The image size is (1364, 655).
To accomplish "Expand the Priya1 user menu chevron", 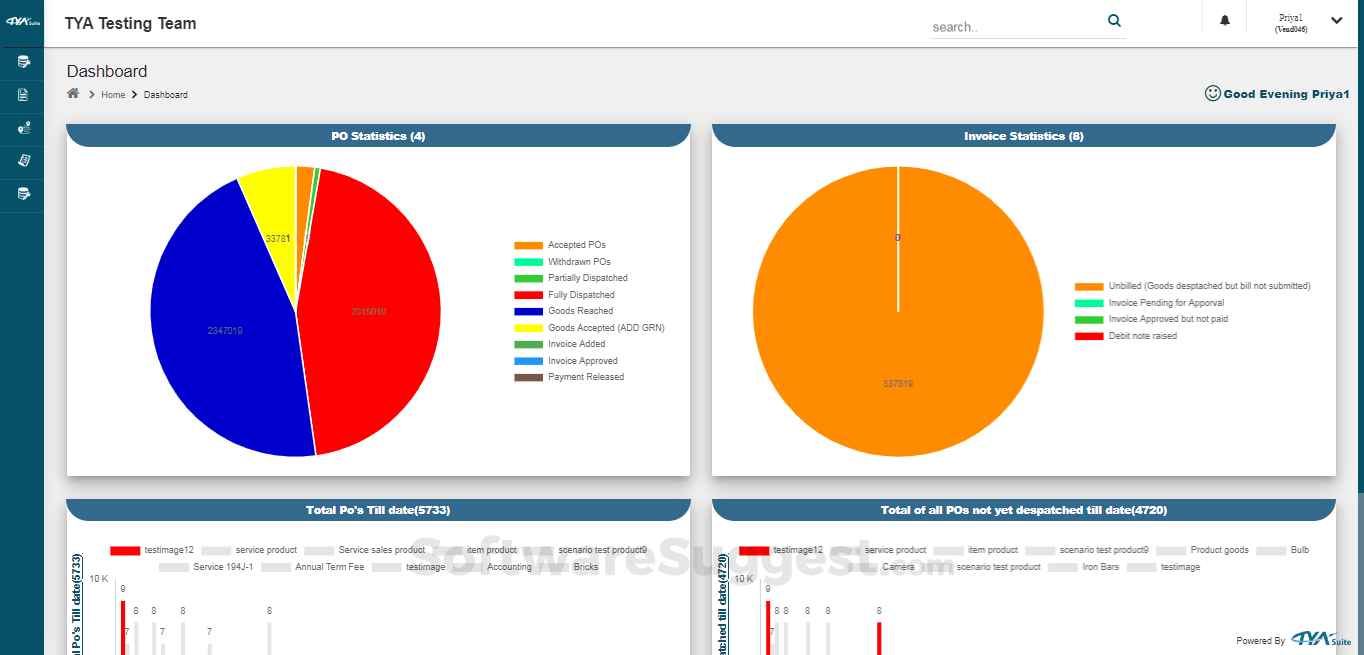I will [x=1337, y=20].
